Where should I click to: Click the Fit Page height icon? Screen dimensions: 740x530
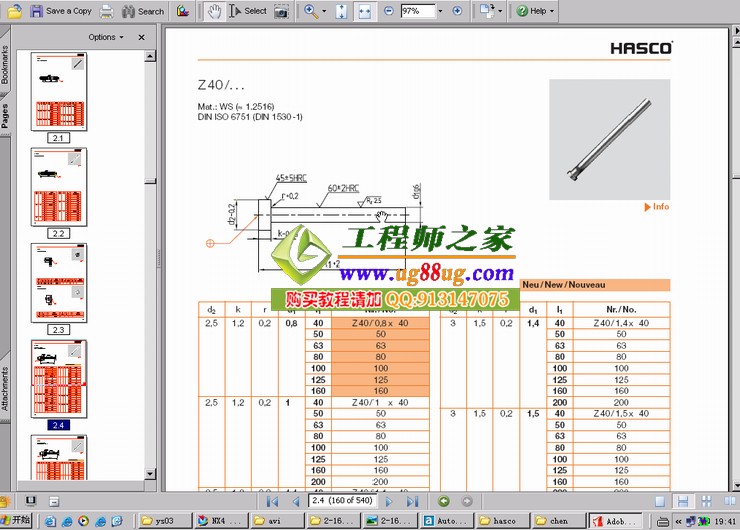[341, 11]
